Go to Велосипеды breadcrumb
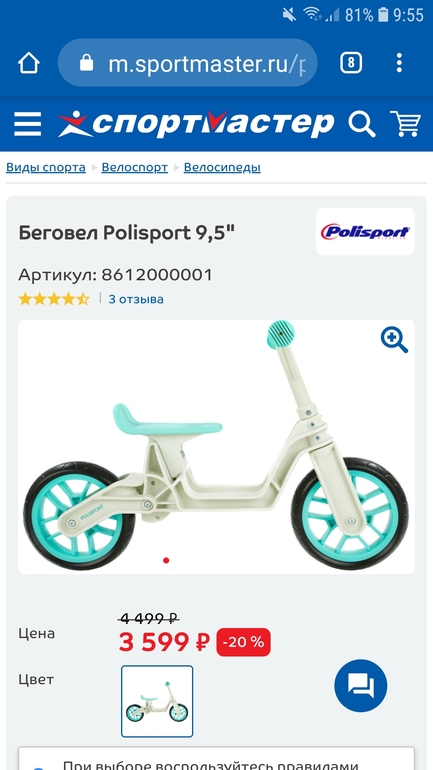433x770 pixels. pos(222,167)
